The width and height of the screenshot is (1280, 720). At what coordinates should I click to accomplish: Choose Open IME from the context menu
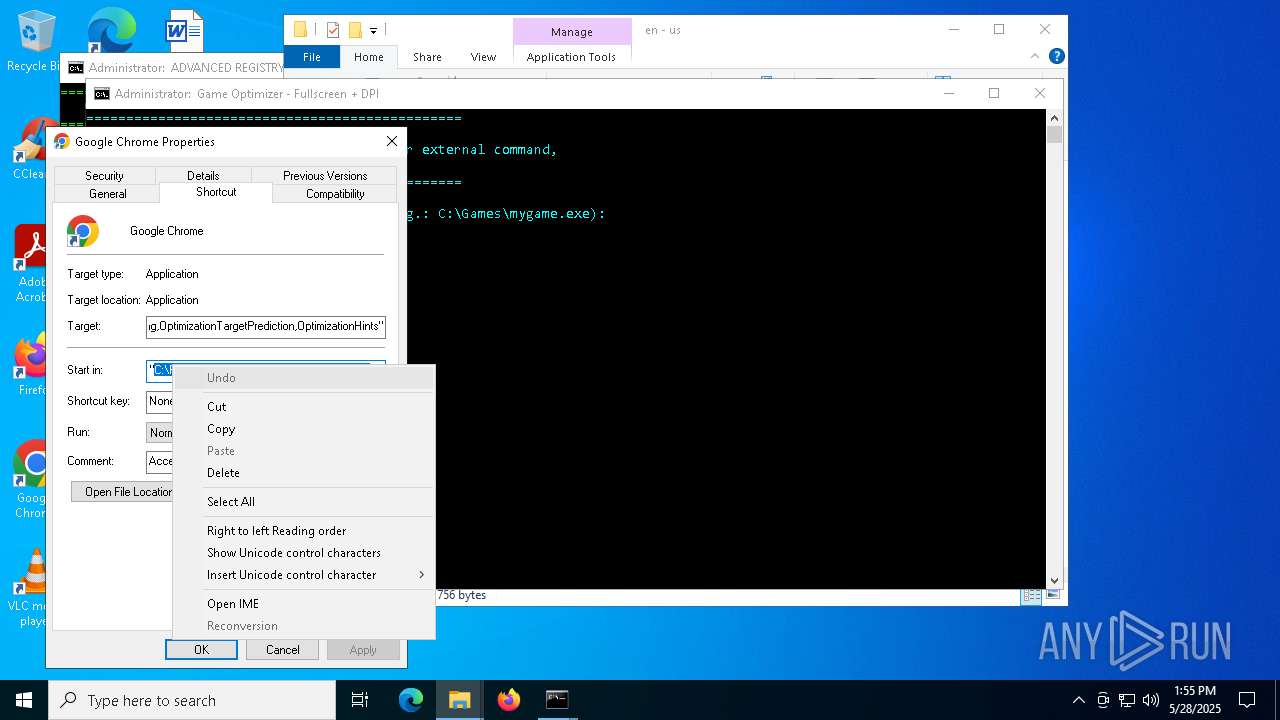coord(304,604)
